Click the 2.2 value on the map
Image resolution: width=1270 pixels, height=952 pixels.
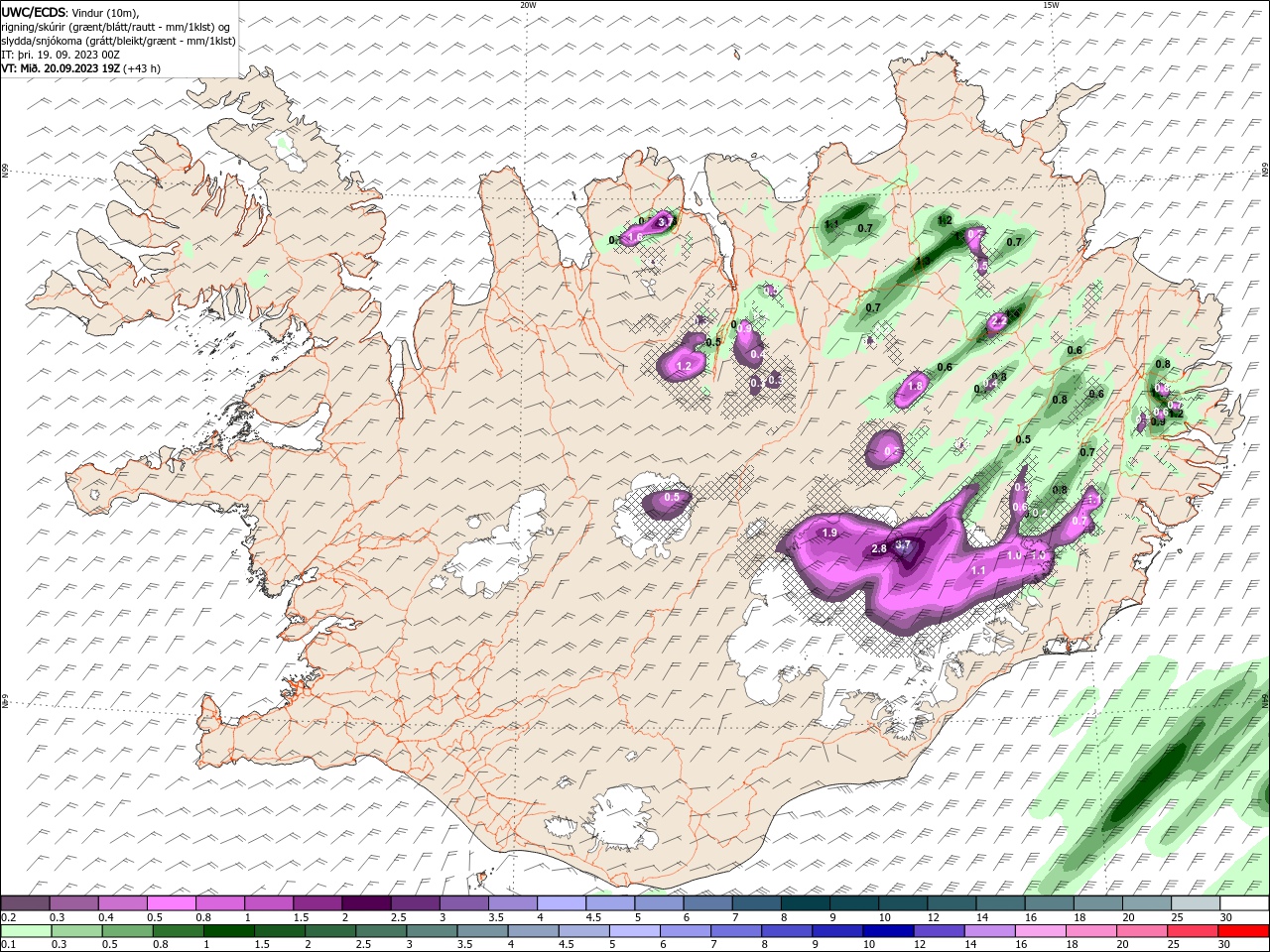[999, 321]
